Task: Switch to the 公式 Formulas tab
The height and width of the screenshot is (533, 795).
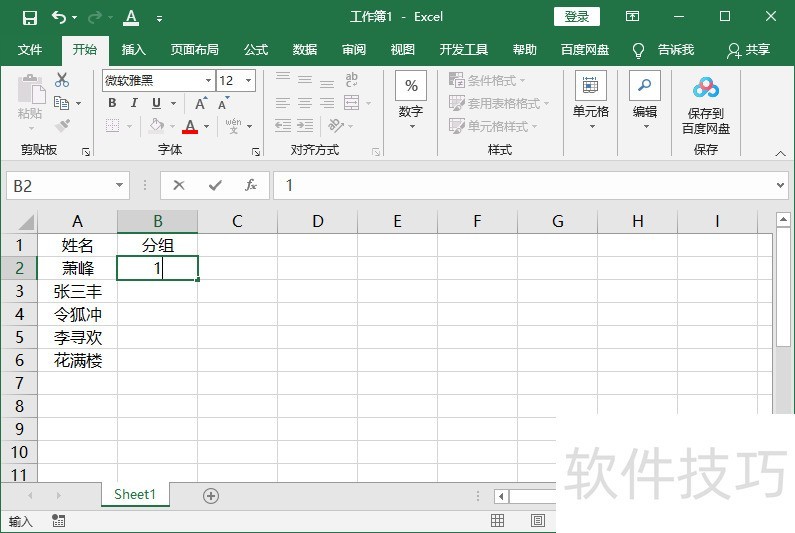Action: point(256,50)
